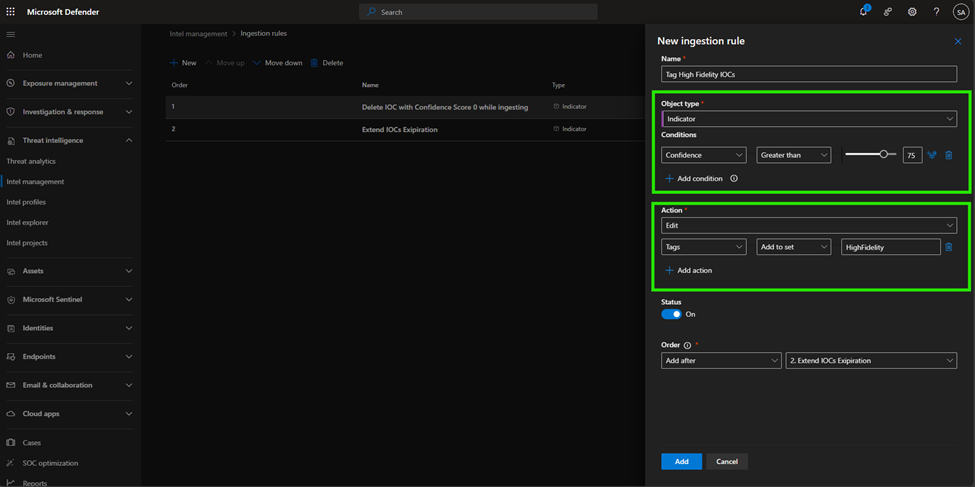Click the Cloud apps cloud icon
The height and width of the screenshot is (487, 975).
(11, 414)
